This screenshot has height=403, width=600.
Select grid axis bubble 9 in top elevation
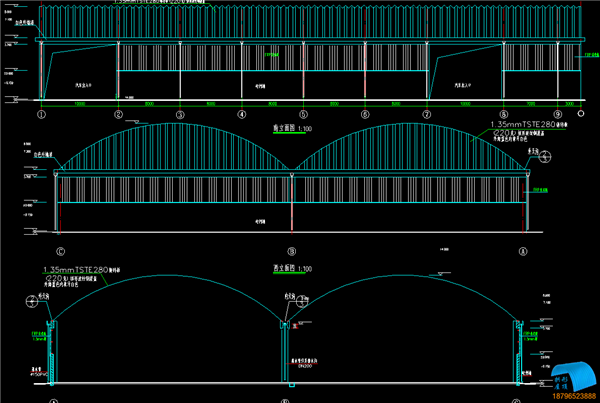tap(558, 114)
